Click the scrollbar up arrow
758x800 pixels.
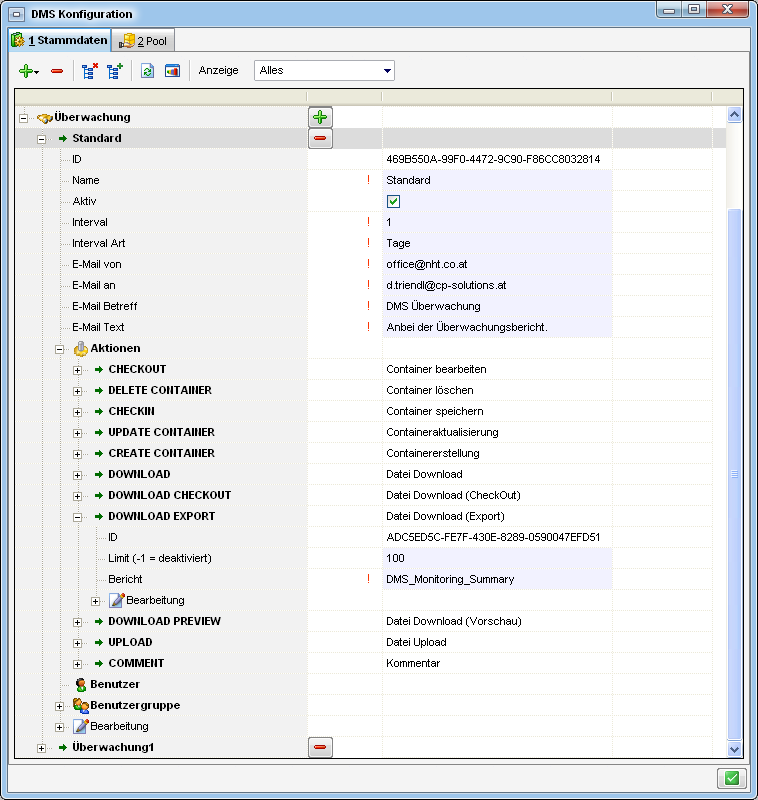point(735,115)
